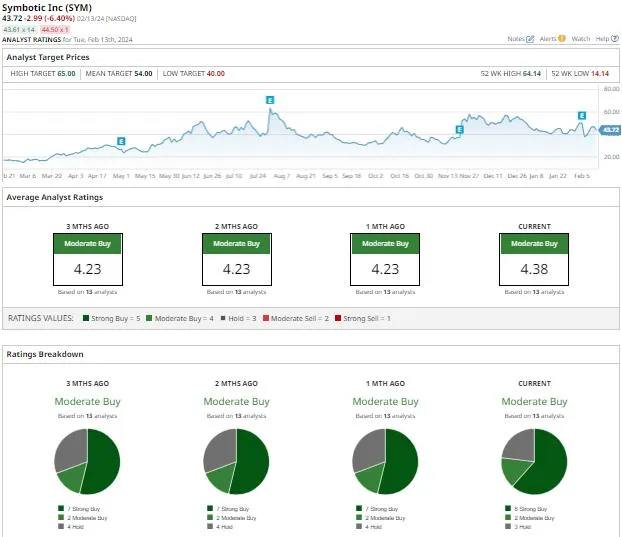Click the E earnings marker near May 1
The height and width of the screenshot is (537, 622).
(121, 141)
